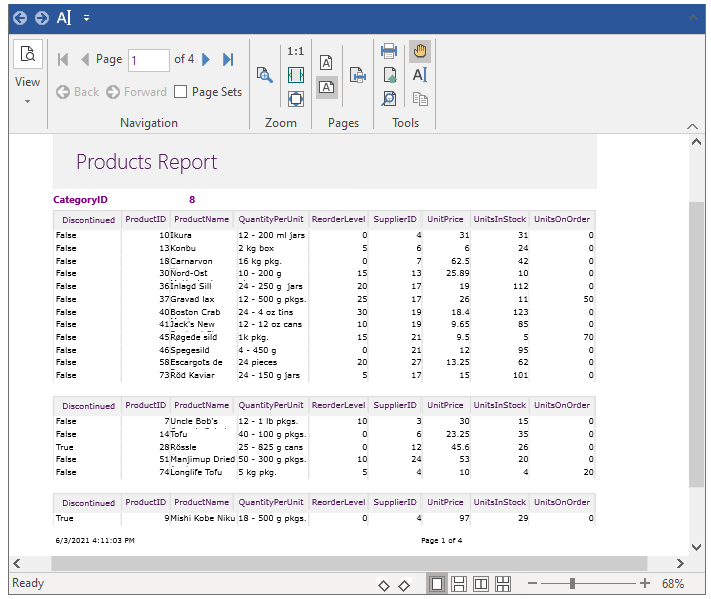Go to the next page
711x599 pixels.
[206, 60]
